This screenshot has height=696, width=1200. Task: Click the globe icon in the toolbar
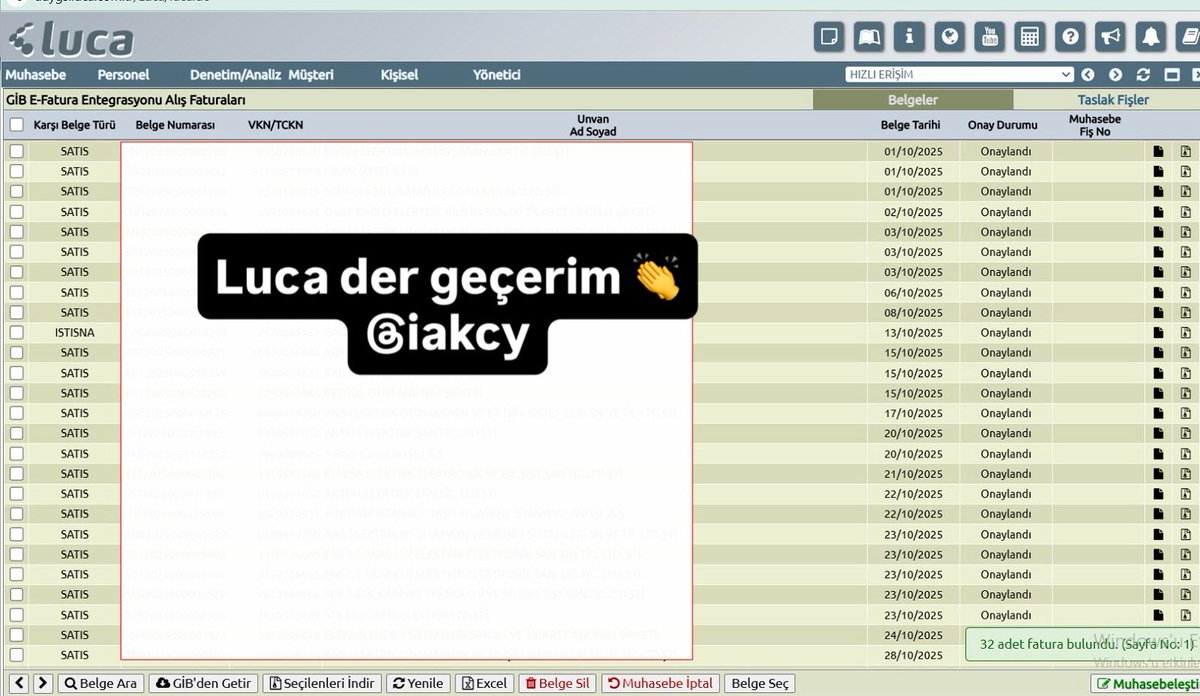(x=950, y=36)
